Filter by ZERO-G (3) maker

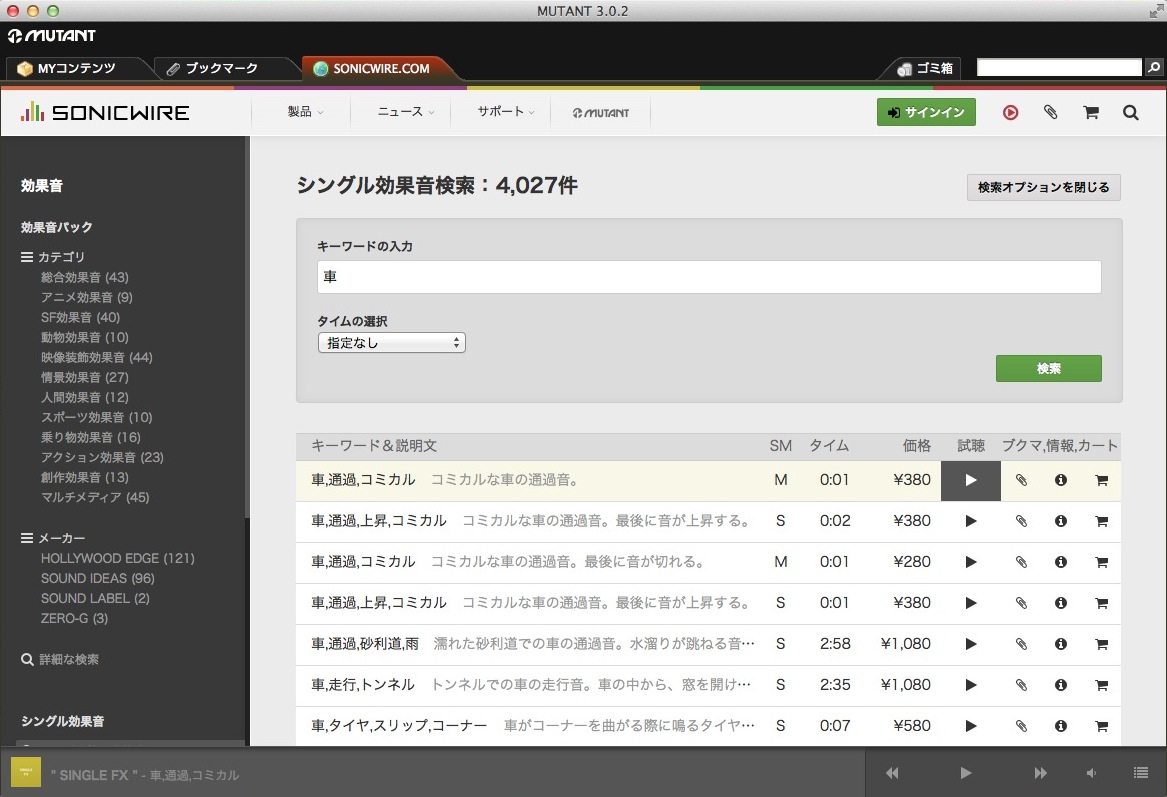tap(74, 618)
